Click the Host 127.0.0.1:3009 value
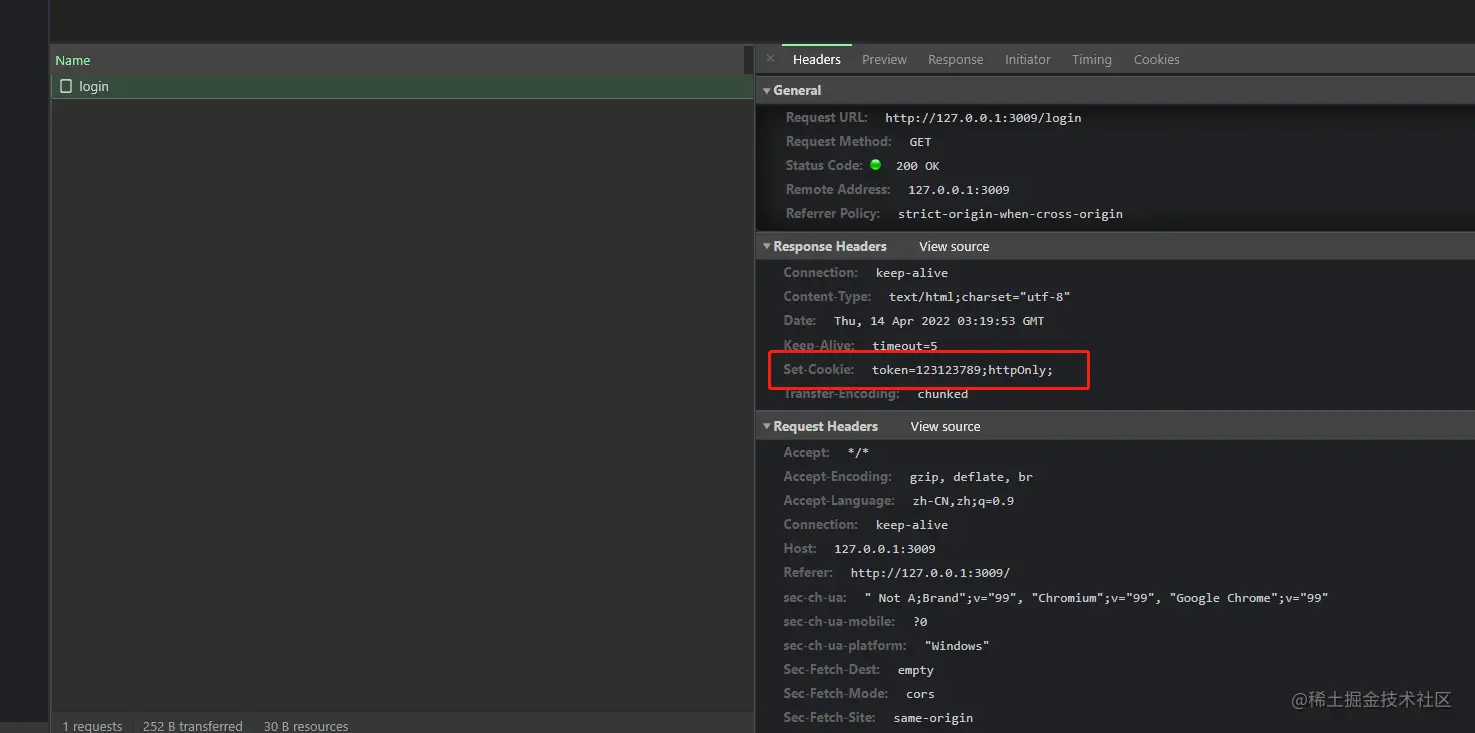1475x733 pixels. click(x=885, y=549)
